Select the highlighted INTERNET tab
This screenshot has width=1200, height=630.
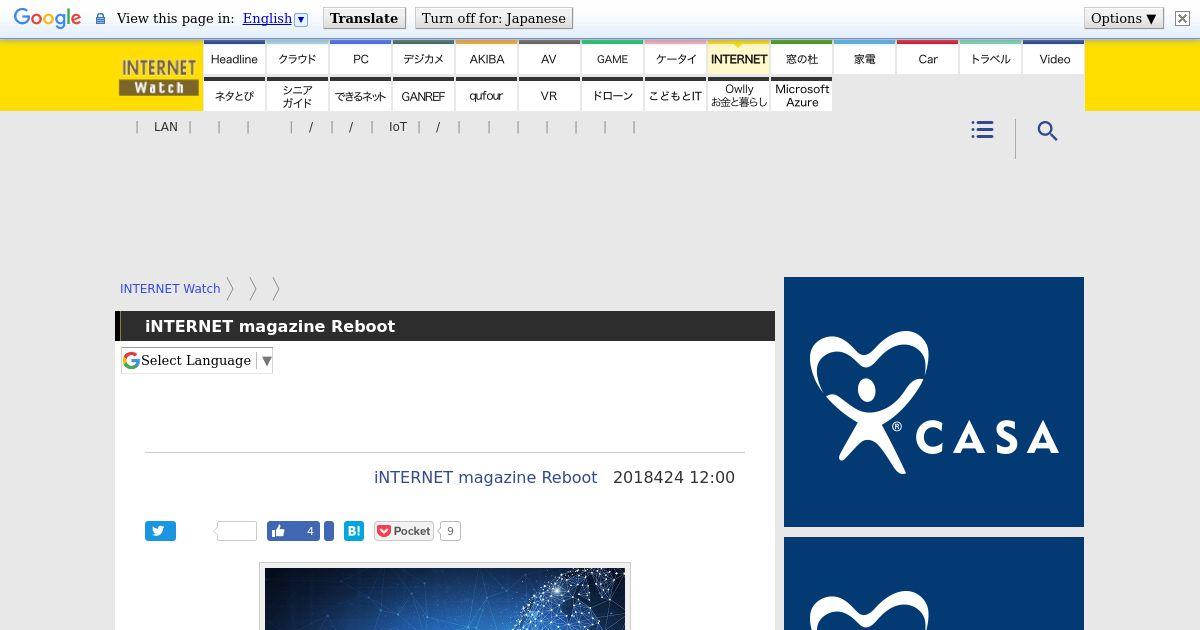point(738,58)
